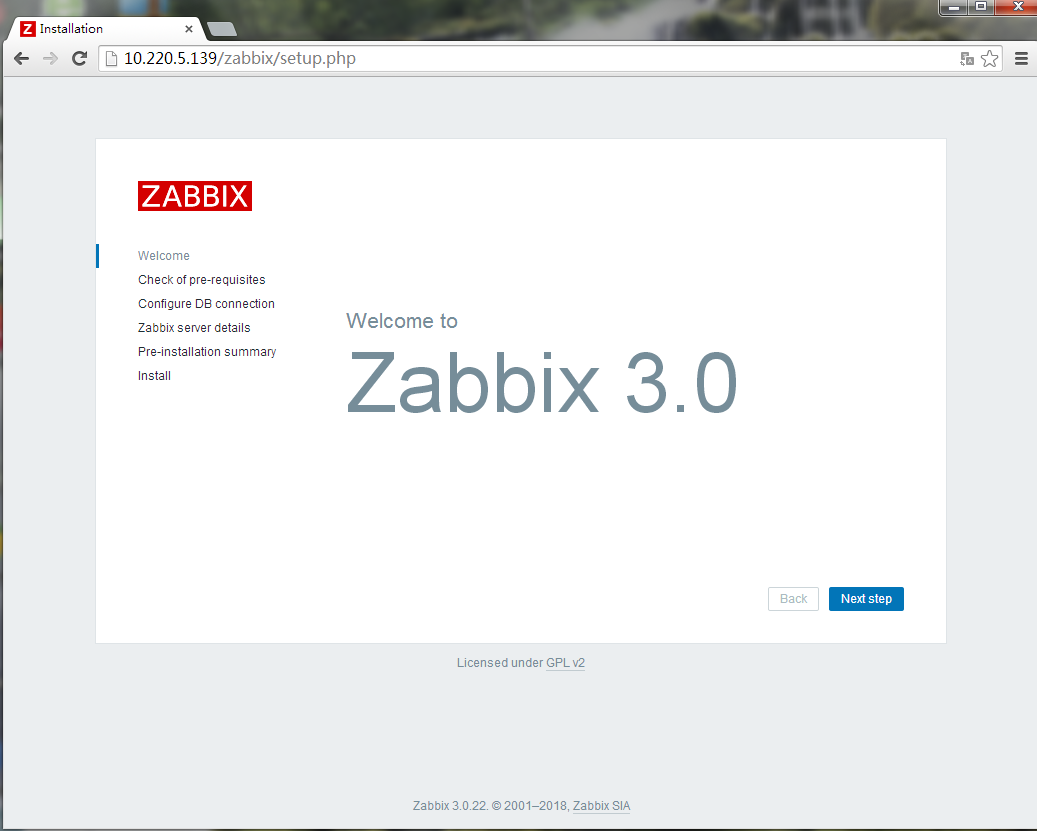
Task: Click the 'Welcome to' text
Action: (401, 321)
